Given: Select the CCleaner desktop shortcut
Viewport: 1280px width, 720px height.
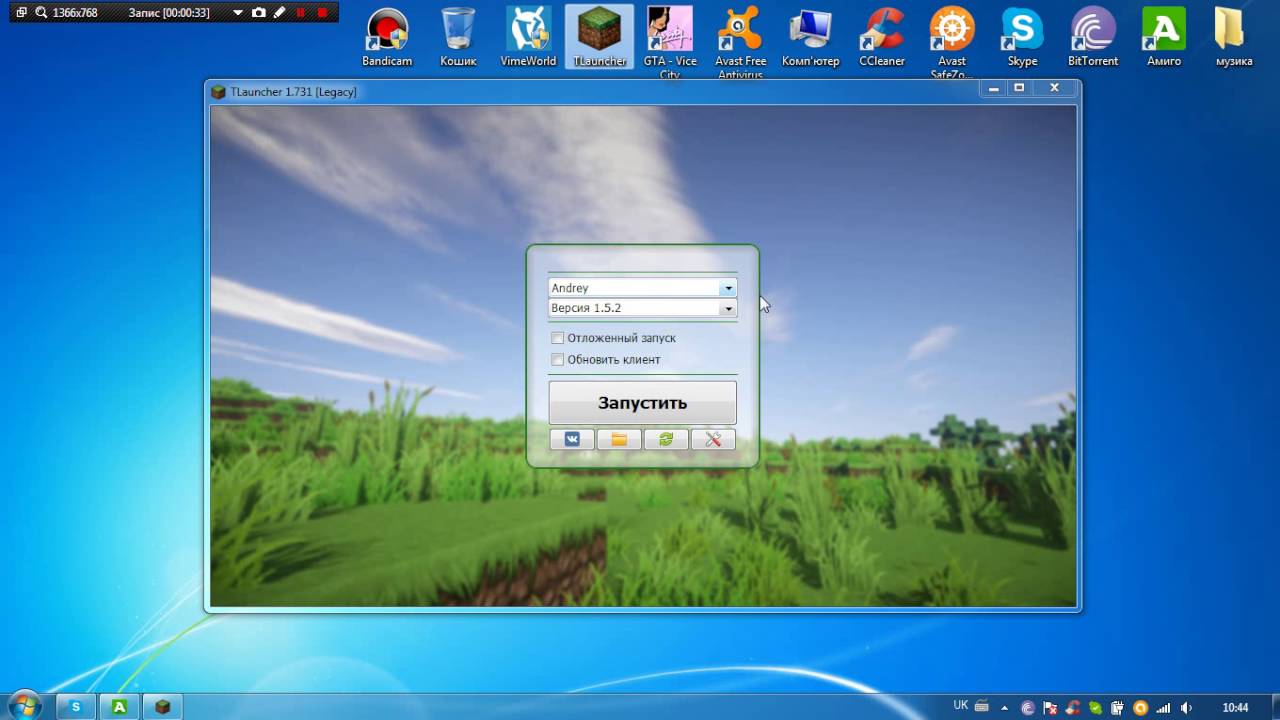Looking at the screenshot, I should 882,38.
